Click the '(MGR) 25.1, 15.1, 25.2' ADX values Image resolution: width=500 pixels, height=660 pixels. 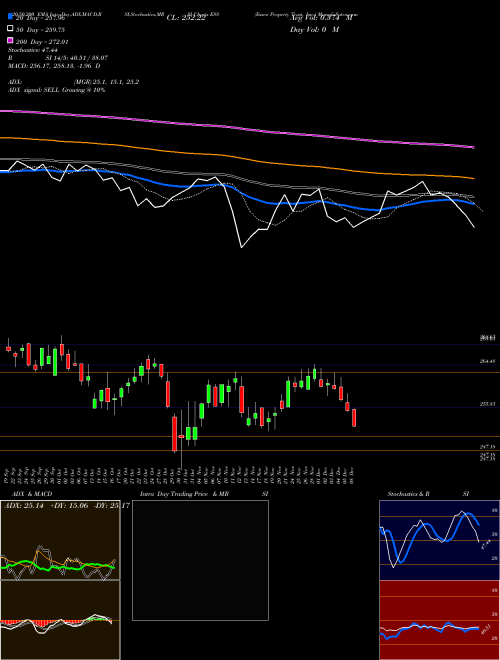pyautogui.click(x=106, y=82)
